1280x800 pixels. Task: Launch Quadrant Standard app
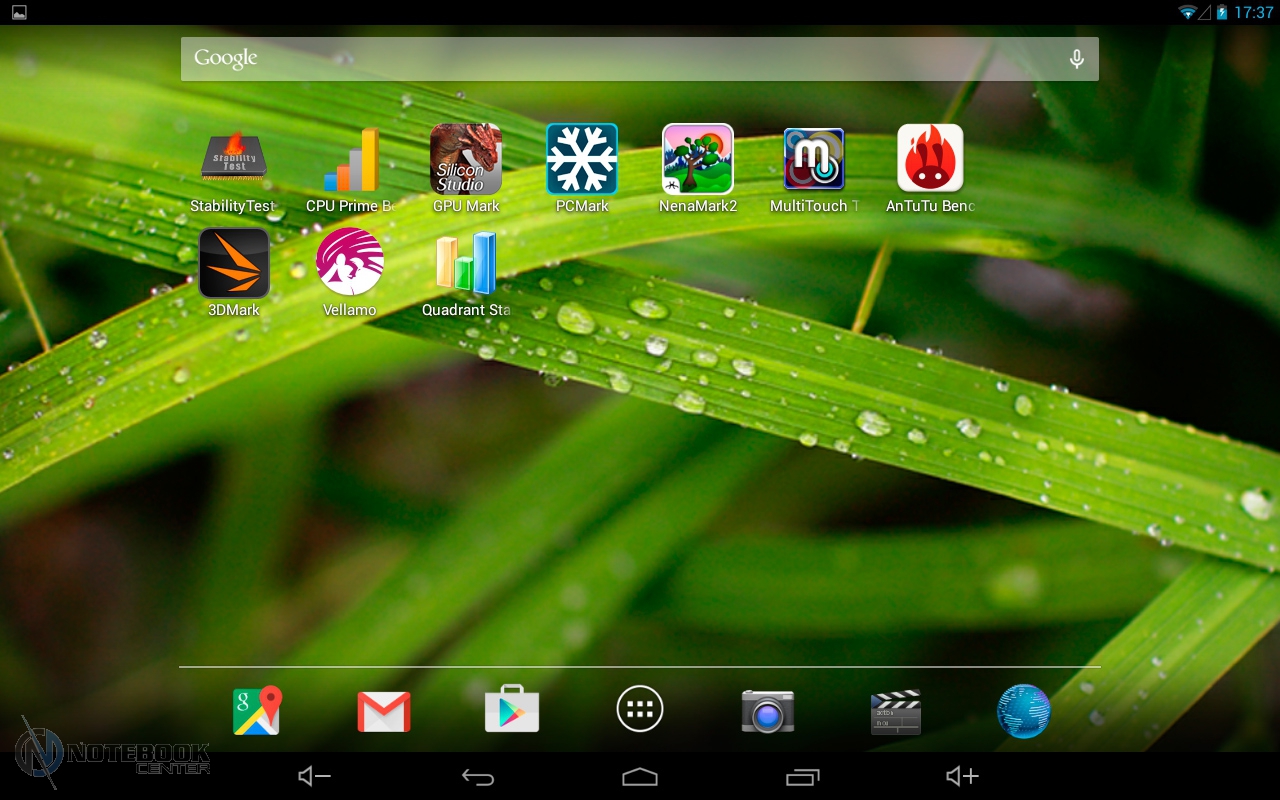pyautogui.click(x=466, y=264)
